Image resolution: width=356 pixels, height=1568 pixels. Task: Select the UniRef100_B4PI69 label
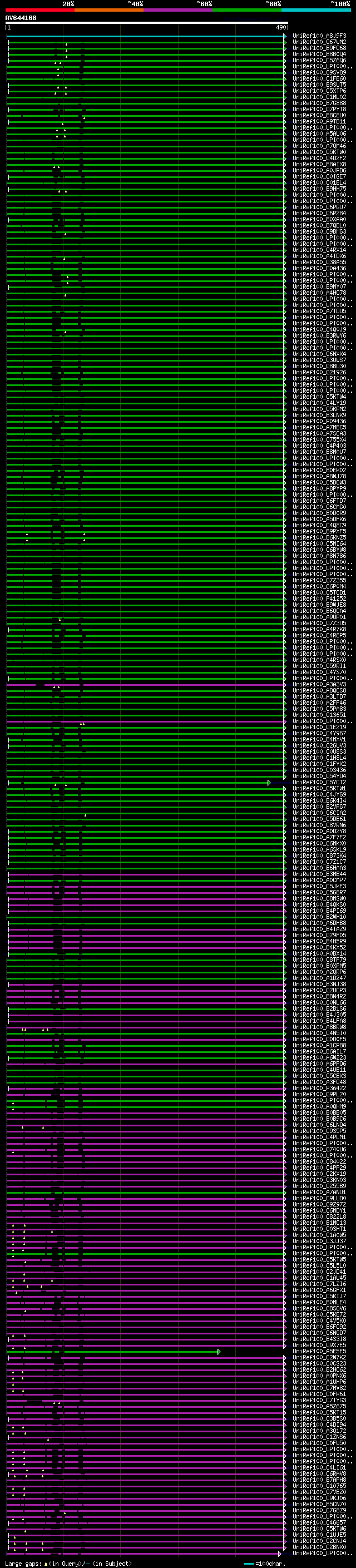[x=319, y=911]
